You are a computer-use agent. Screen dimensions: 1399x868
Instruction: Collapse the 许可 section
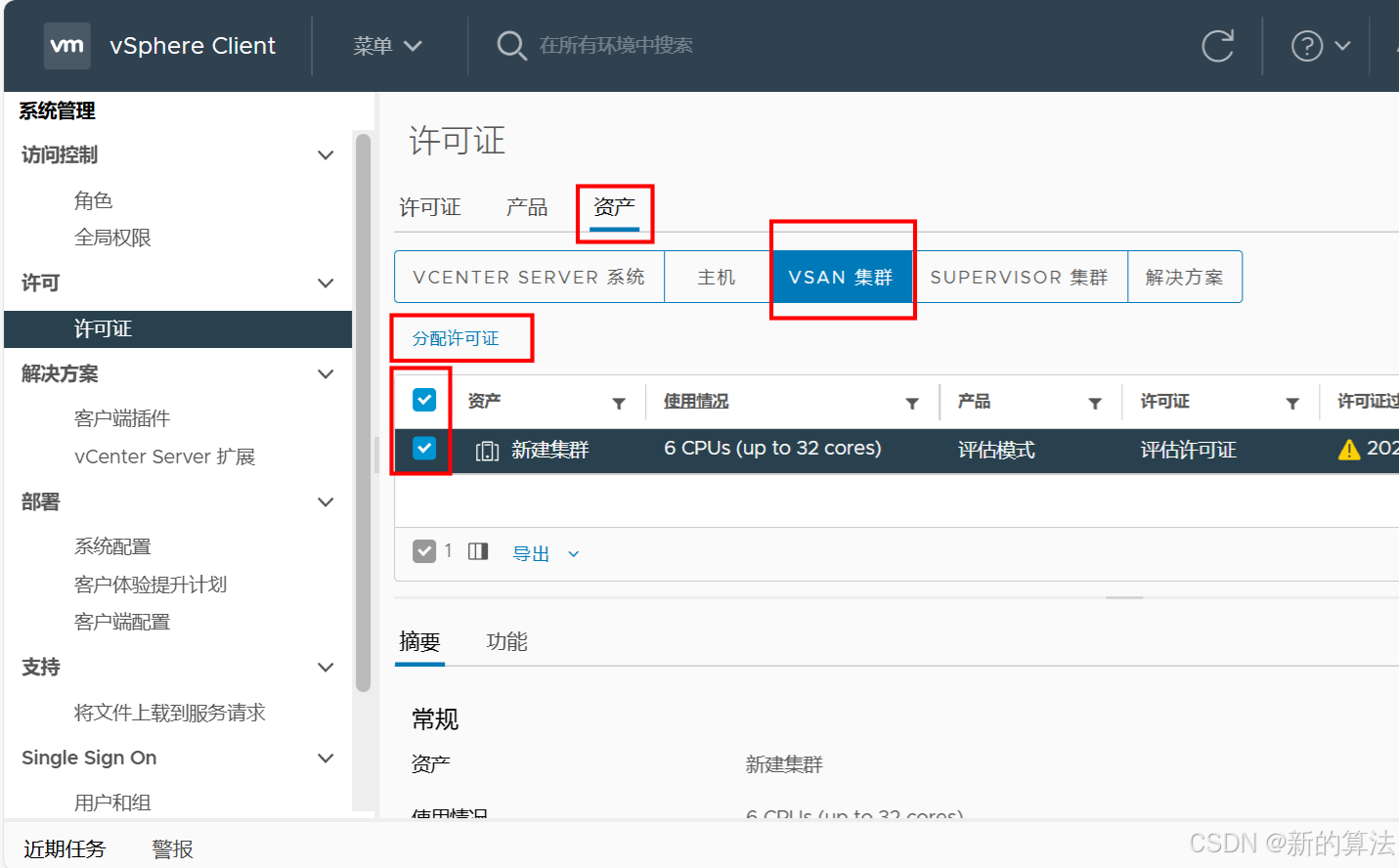(x=327, y=283)
